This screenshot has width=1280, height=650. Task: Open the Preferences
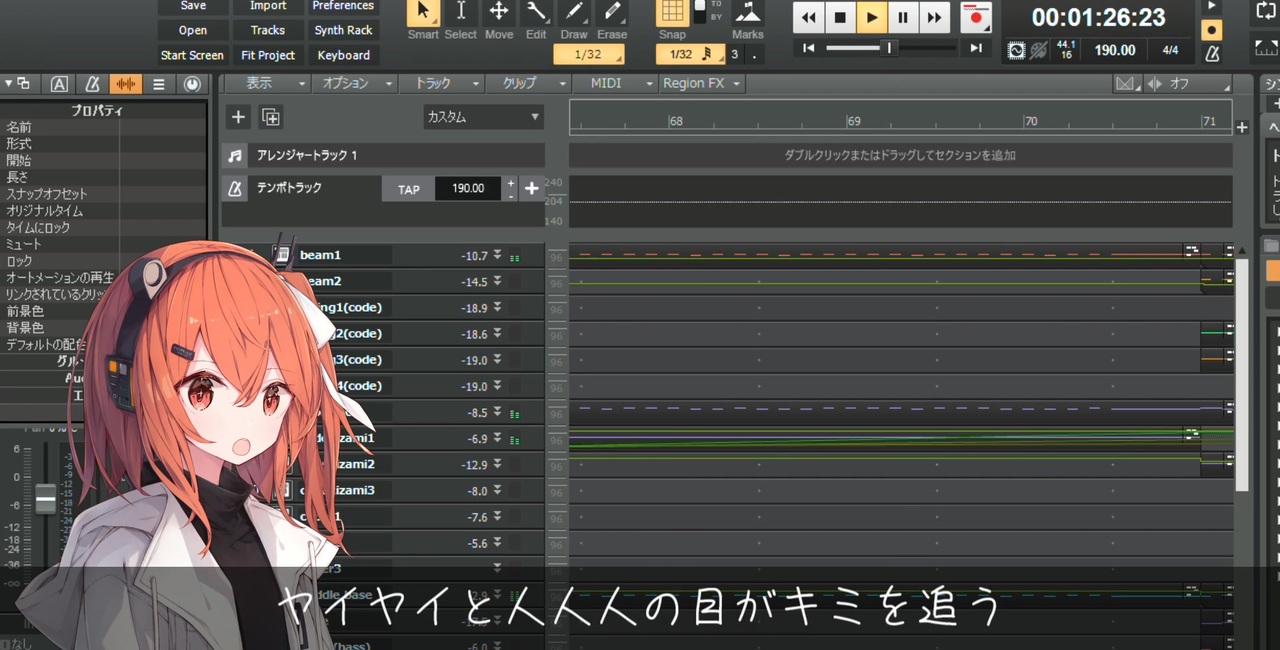point(343,6)
